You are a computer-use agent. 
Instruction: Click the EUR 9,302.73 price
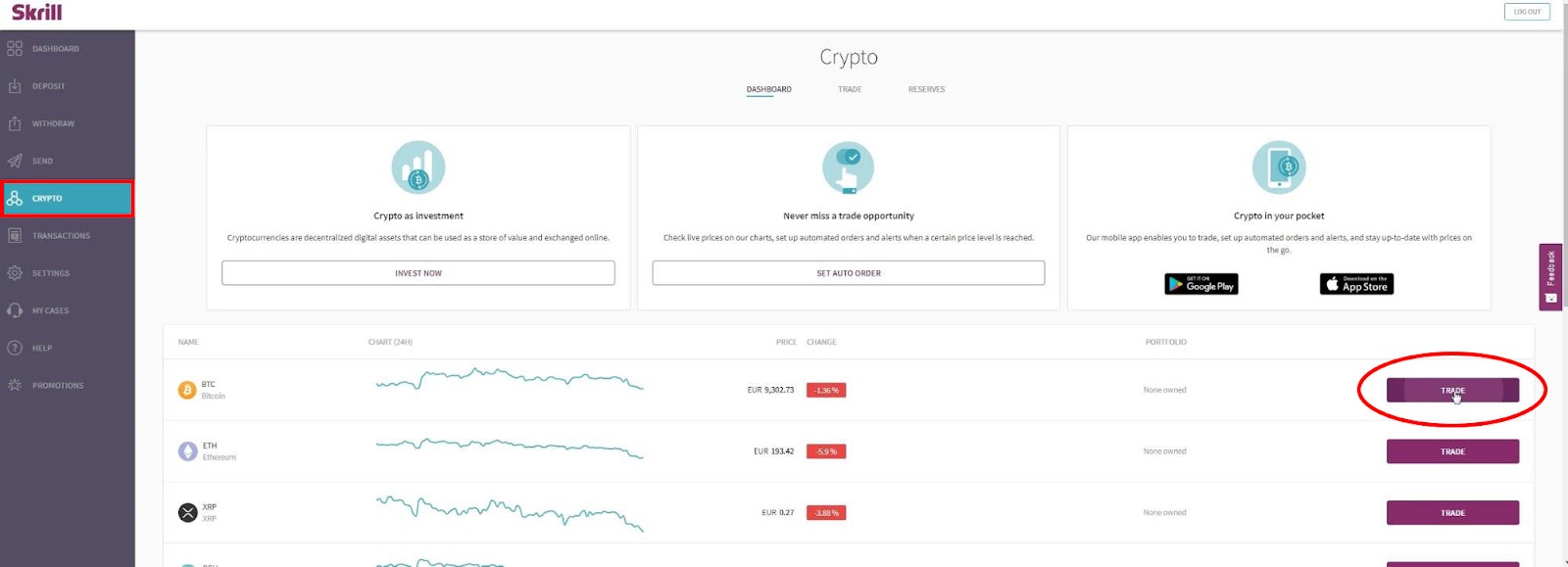[x=770, y=390]
